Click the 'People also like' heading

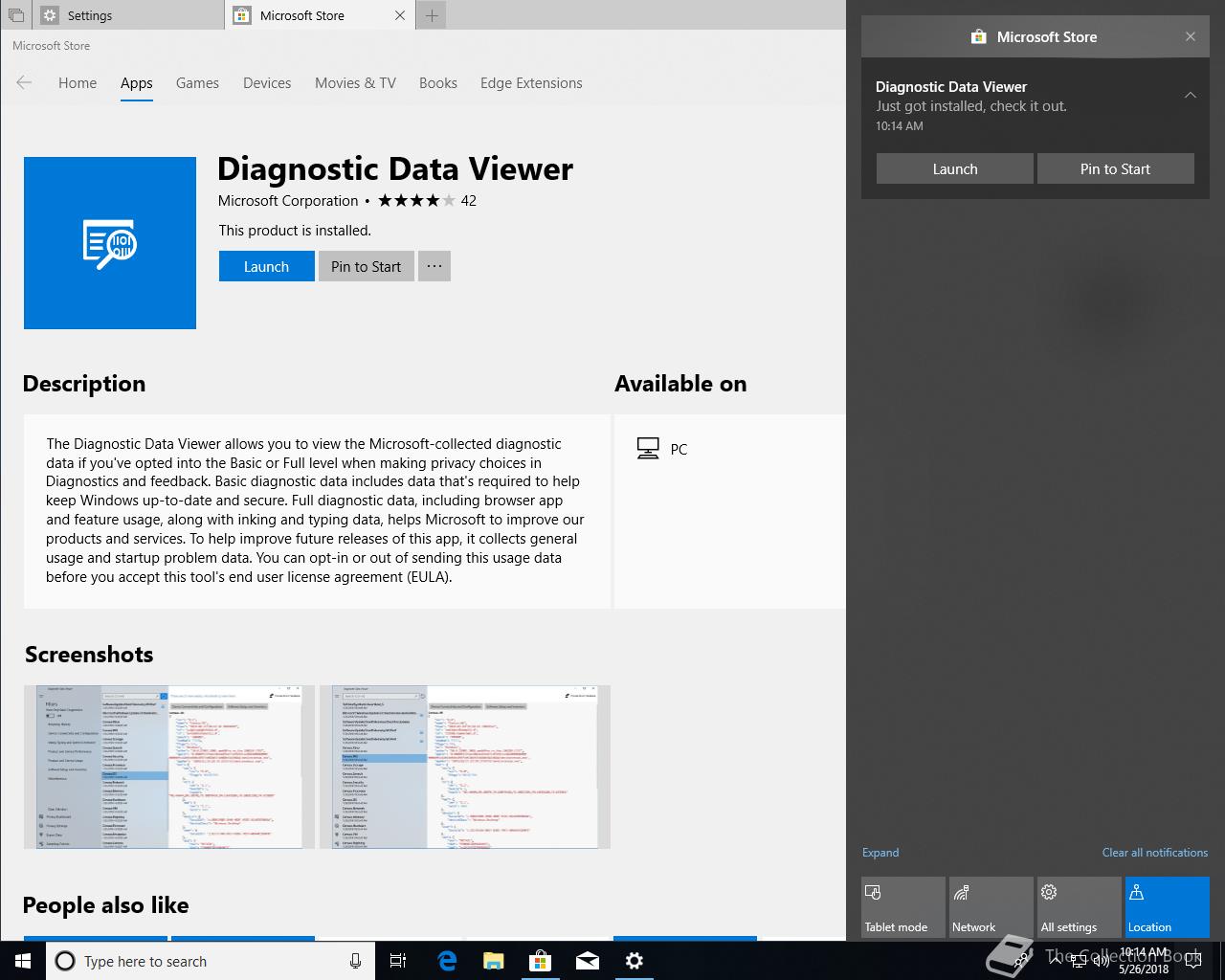pos(105,905)
